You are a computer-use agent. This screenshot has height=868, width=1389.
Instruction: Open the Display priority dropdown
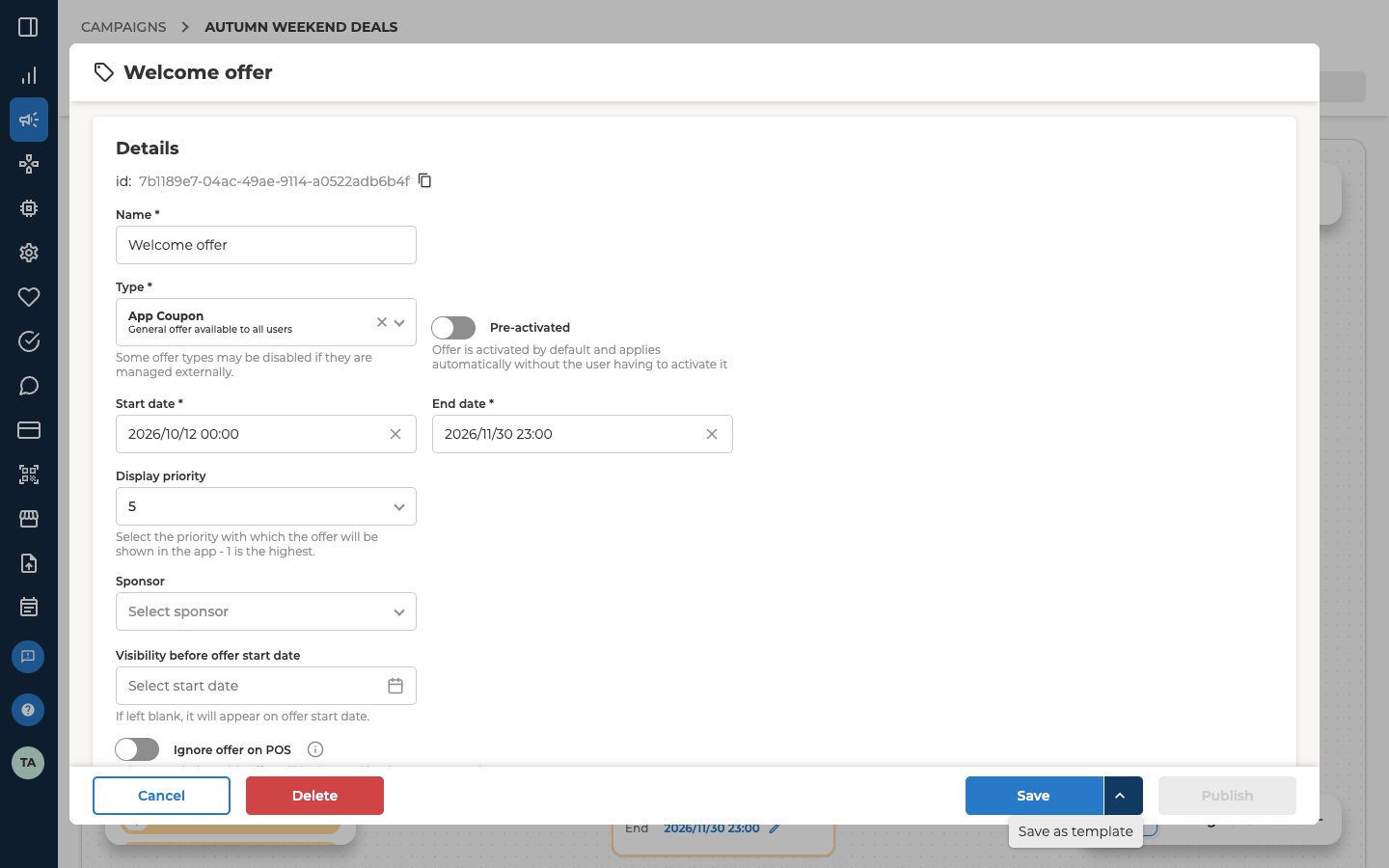pyautogui.click(x=266, y=506)
